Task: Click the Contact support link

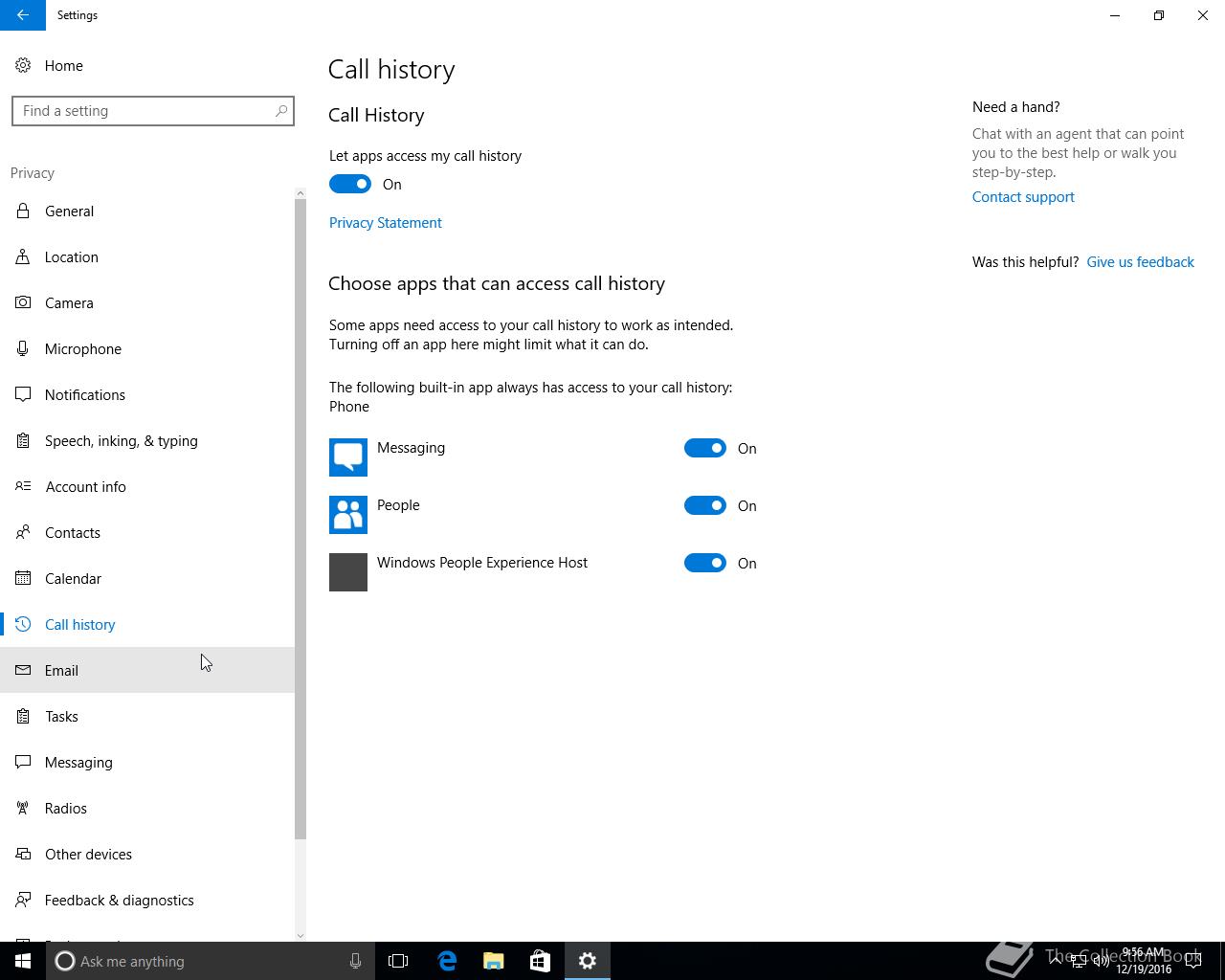Action: pos(1023,196)
